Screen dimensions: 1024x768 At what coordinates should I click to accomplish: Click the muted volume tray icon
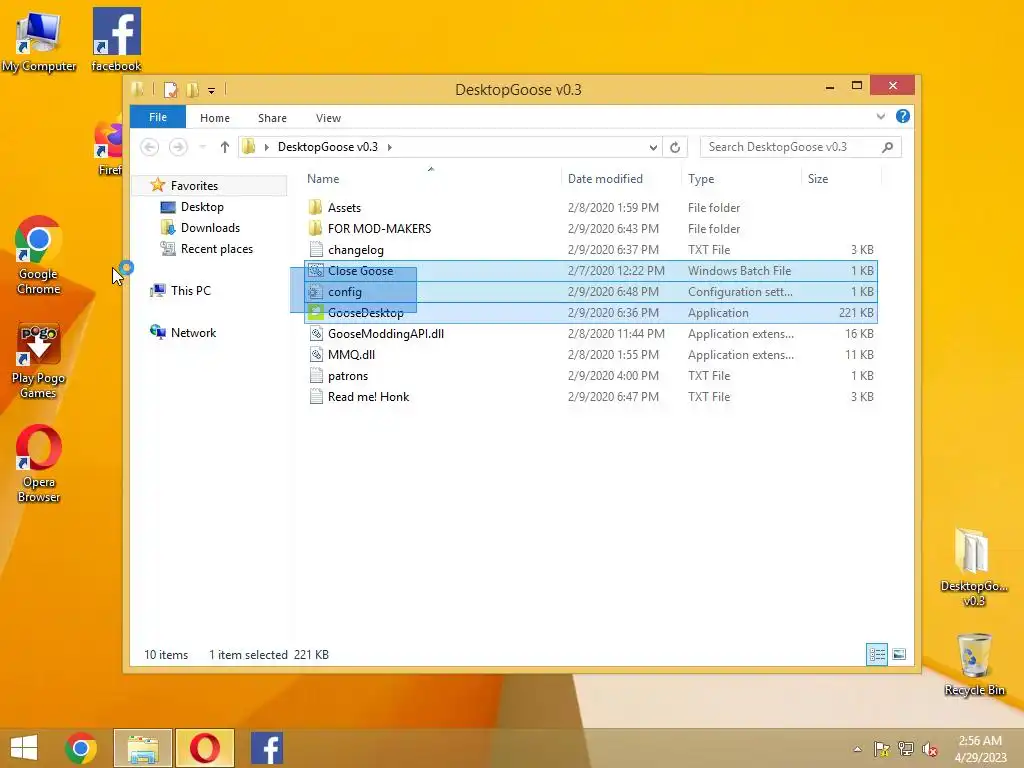[x=929, y=749]
